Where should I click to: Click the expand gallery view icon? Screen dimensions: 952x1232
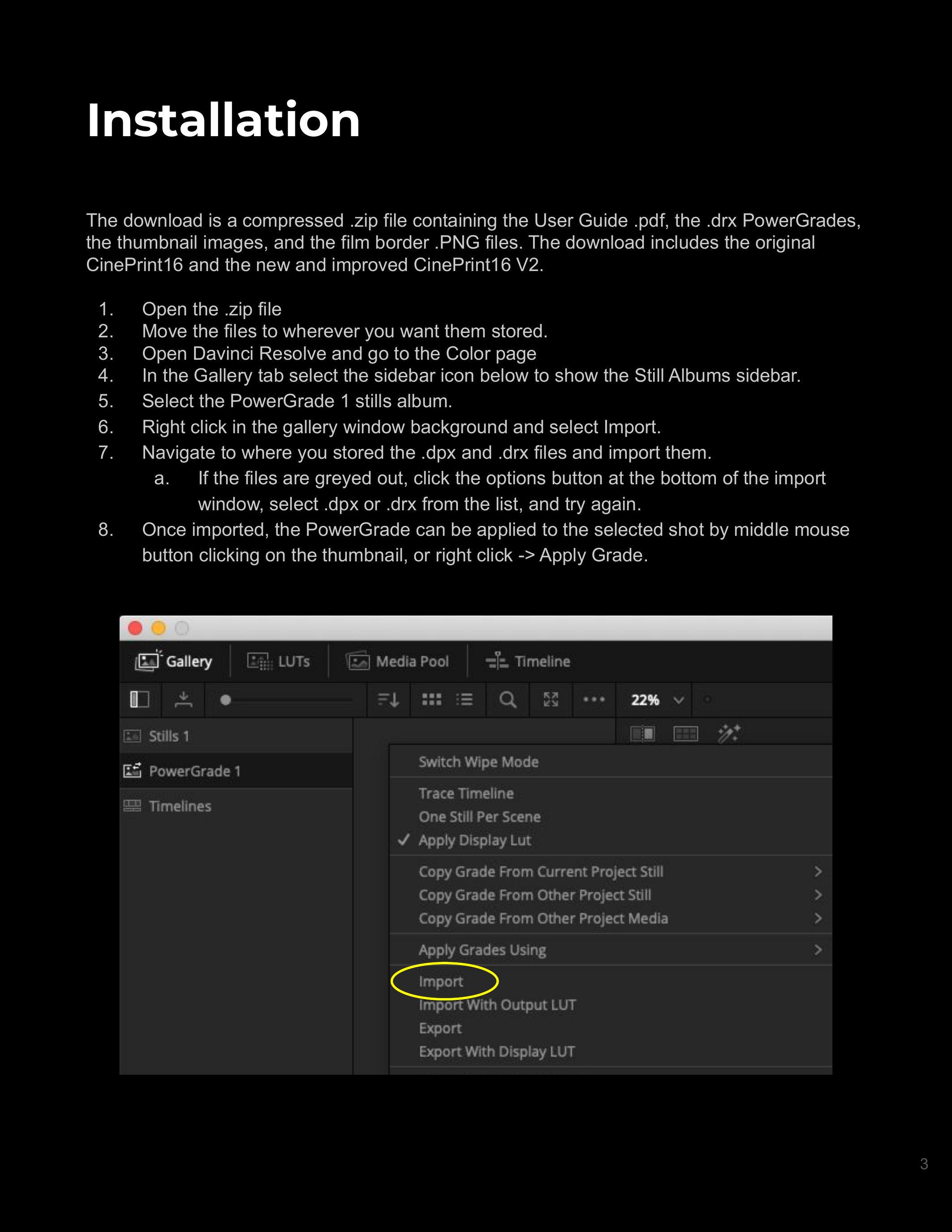[x=551, y=699]
